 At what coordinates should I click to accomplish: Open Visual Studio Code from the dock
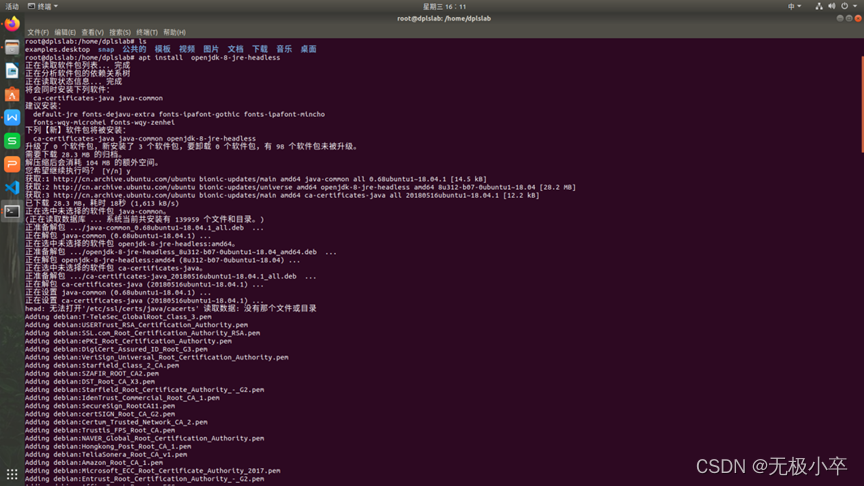(12, 188)
